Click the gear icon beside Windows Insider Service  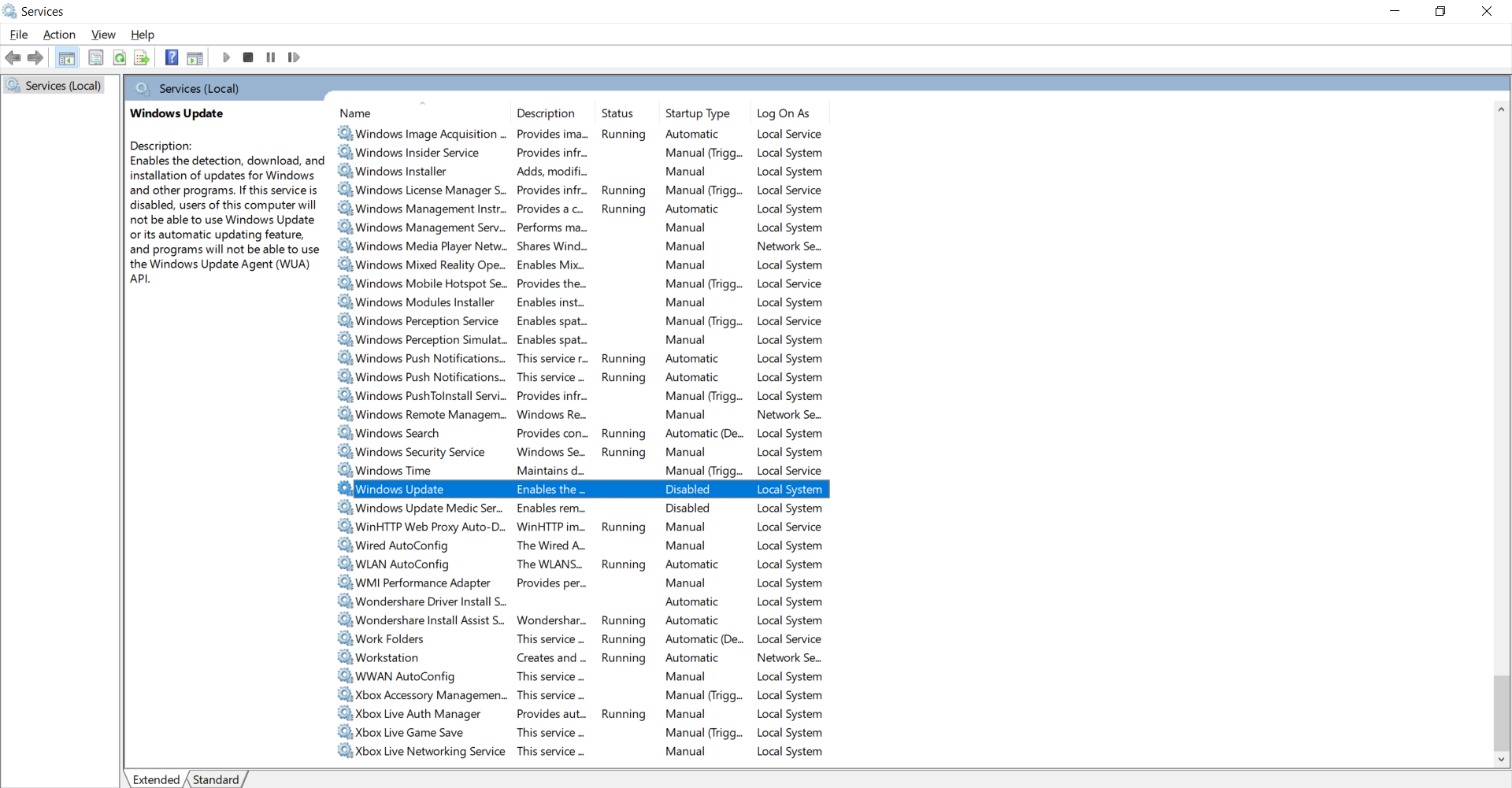[x=345, y=152]
